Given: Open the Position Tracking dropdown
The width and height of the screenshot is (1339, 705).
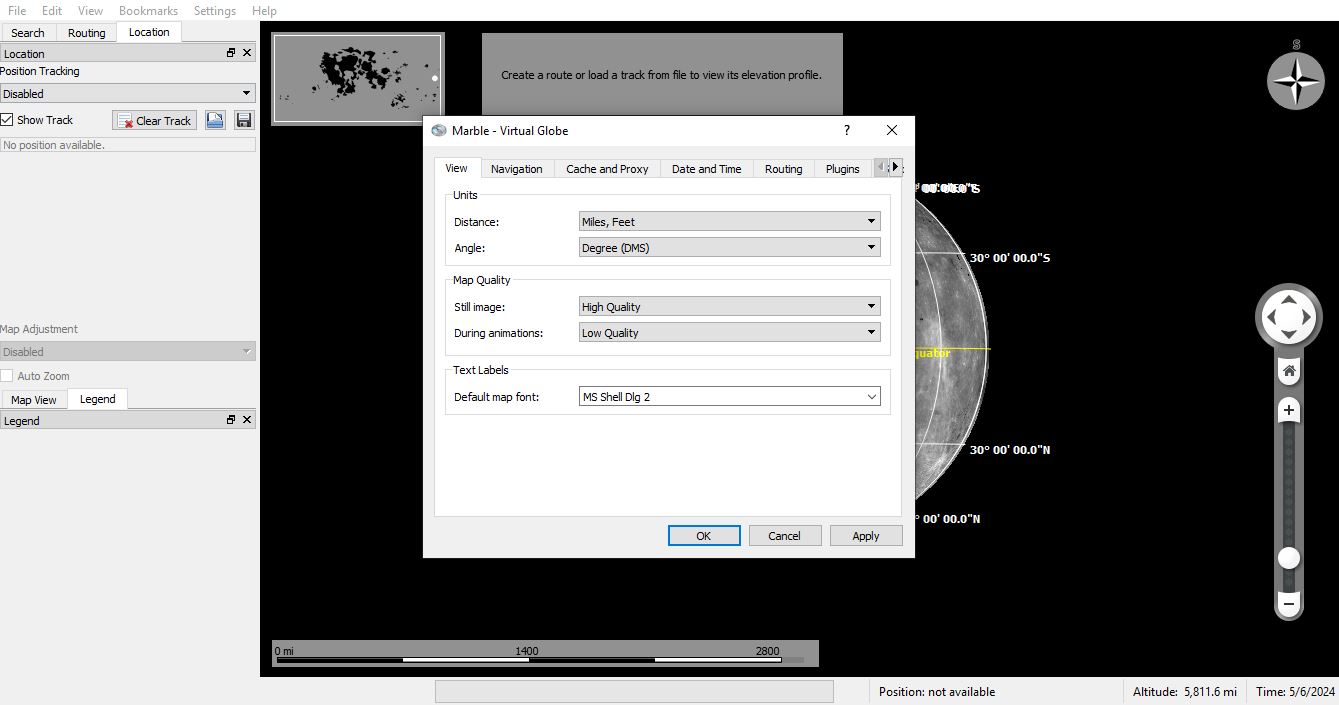Looking at the screenshot, I should pyautogui.click(x=128, y=93).
